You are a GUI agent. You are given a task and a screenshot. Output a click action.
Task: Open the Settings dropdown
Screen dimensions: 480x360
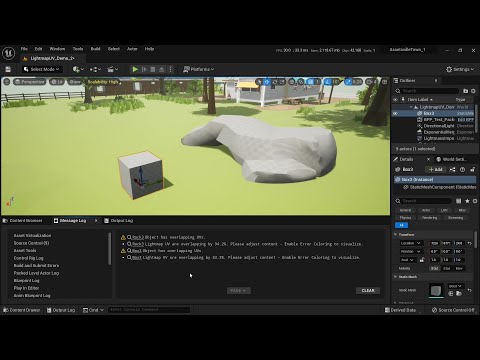pyautogui.click(x=460, y=69)
